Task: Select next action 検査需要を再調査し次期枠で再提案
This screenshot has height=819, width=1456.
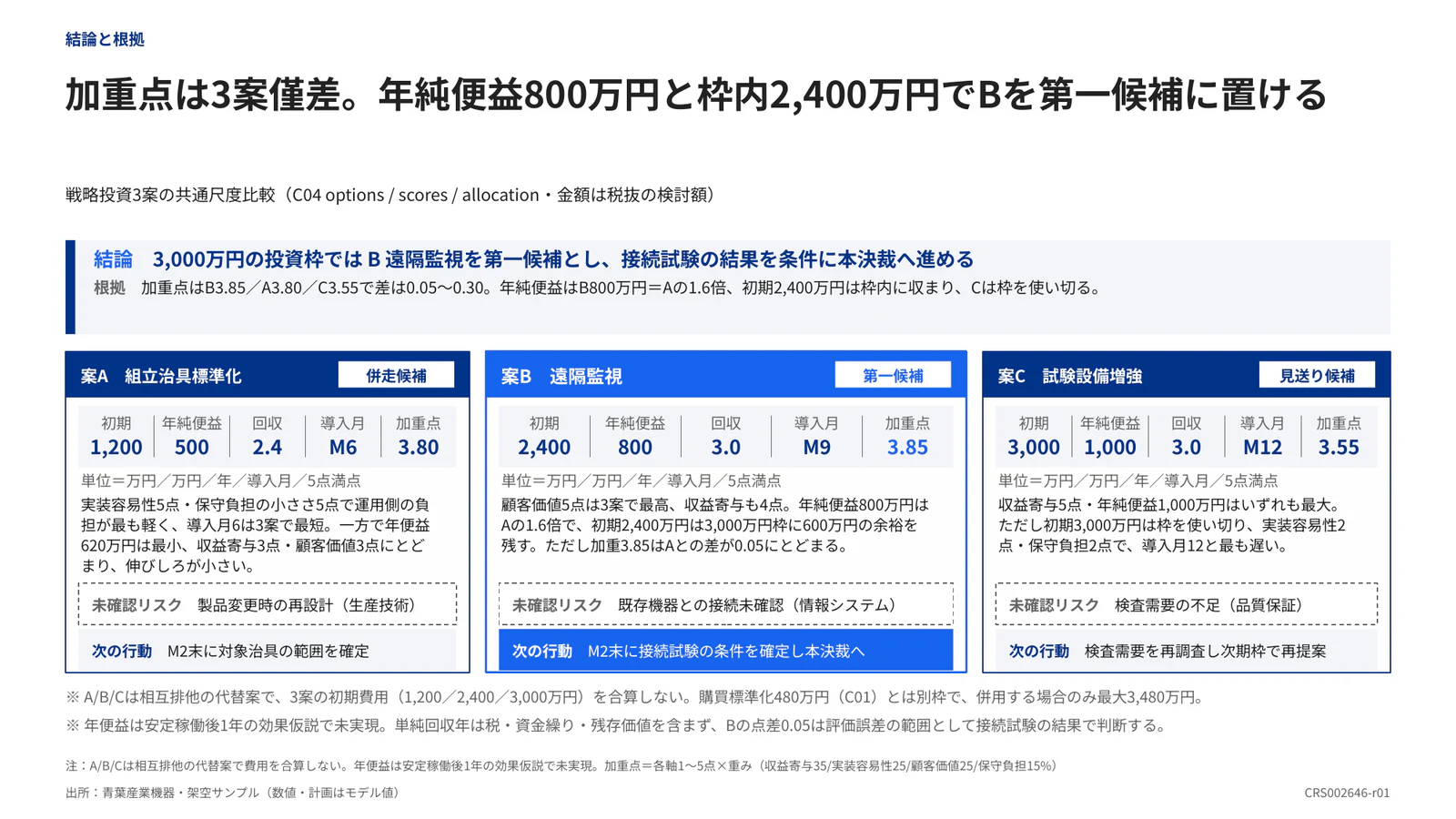Action: click(x=1187, y=651)
